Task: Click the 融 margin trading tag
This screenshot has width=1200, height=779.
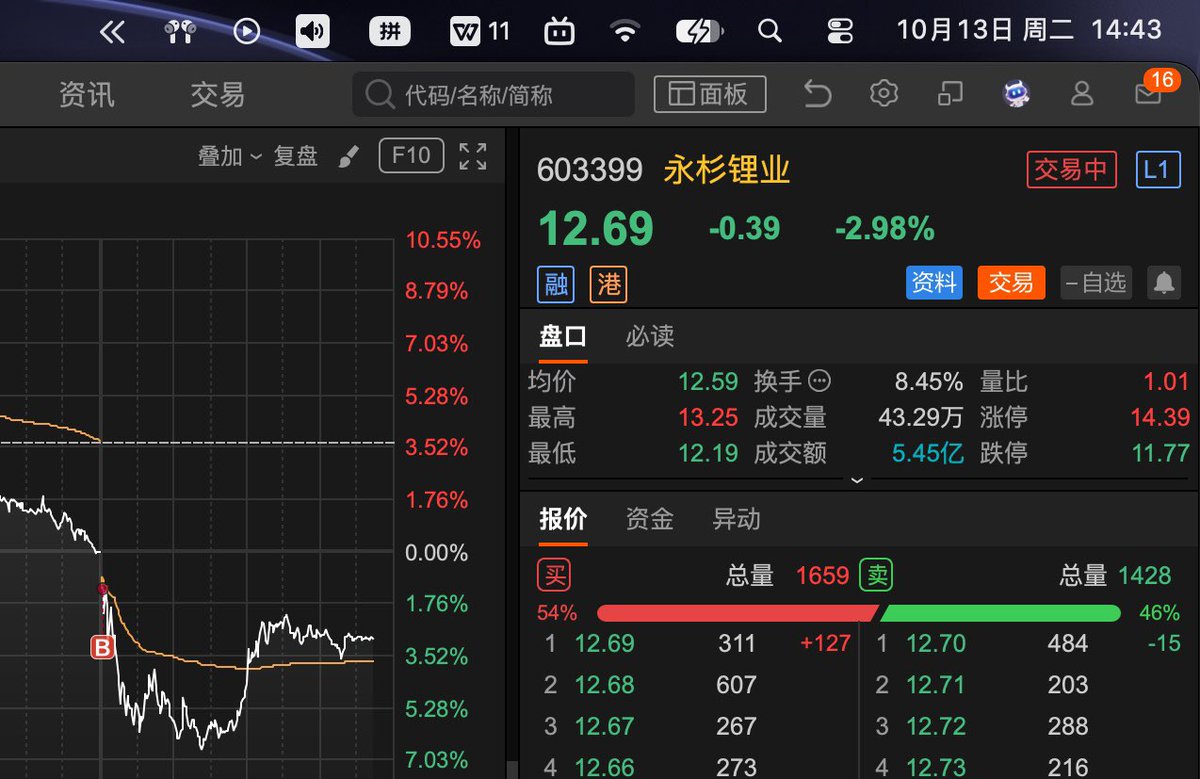Action: [x=556, y=283]
